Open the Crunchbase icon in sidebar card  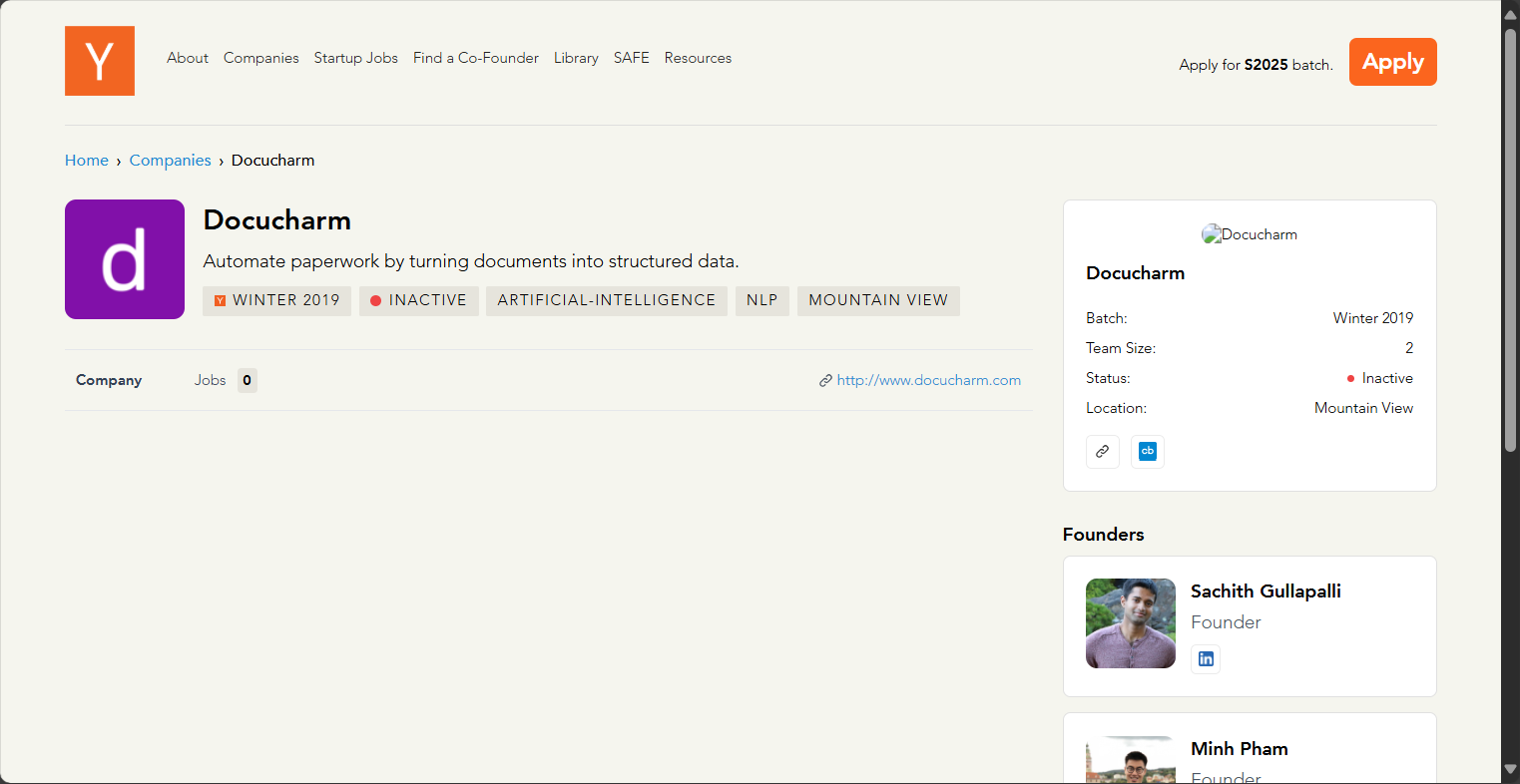tap(1148, 452)
